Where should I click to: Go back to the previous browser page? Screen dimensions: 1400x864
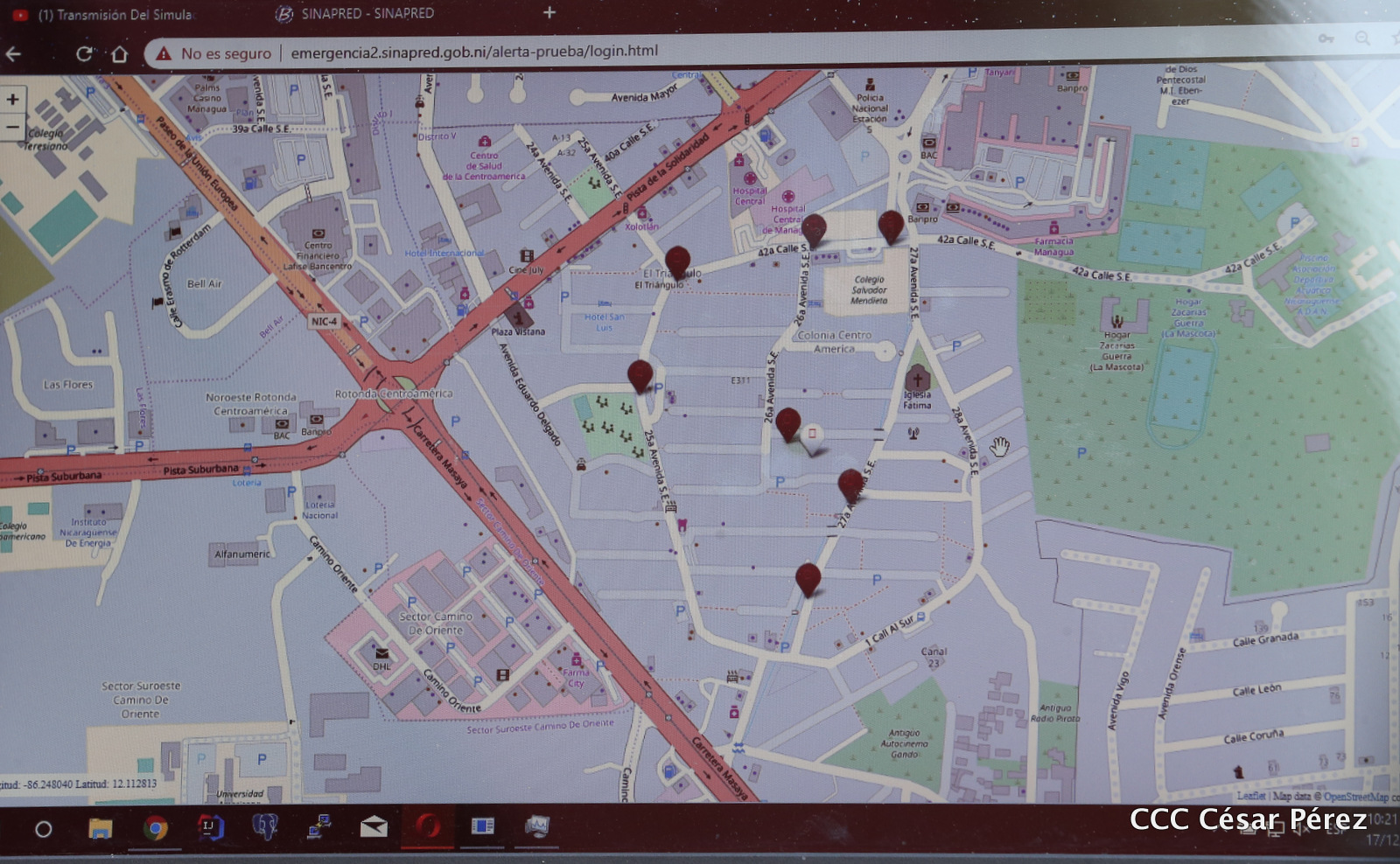coord(13,54)
